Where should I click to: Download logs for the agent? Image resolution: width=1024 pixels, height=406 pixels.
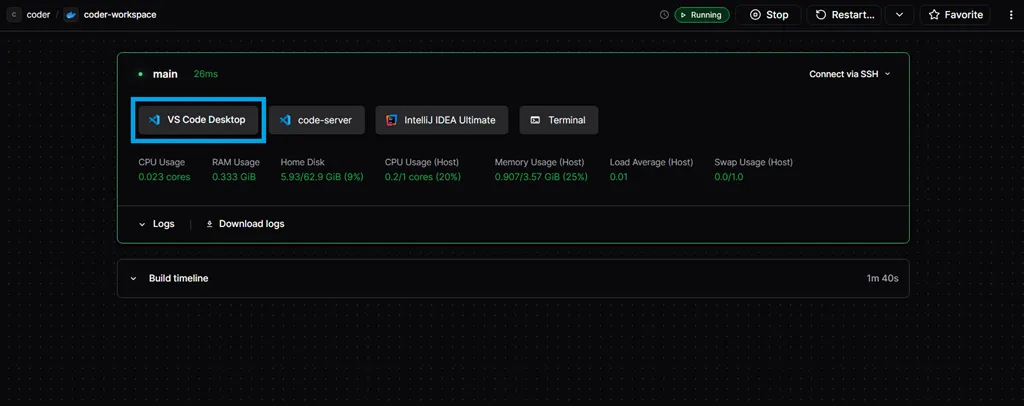click(246, 224)
